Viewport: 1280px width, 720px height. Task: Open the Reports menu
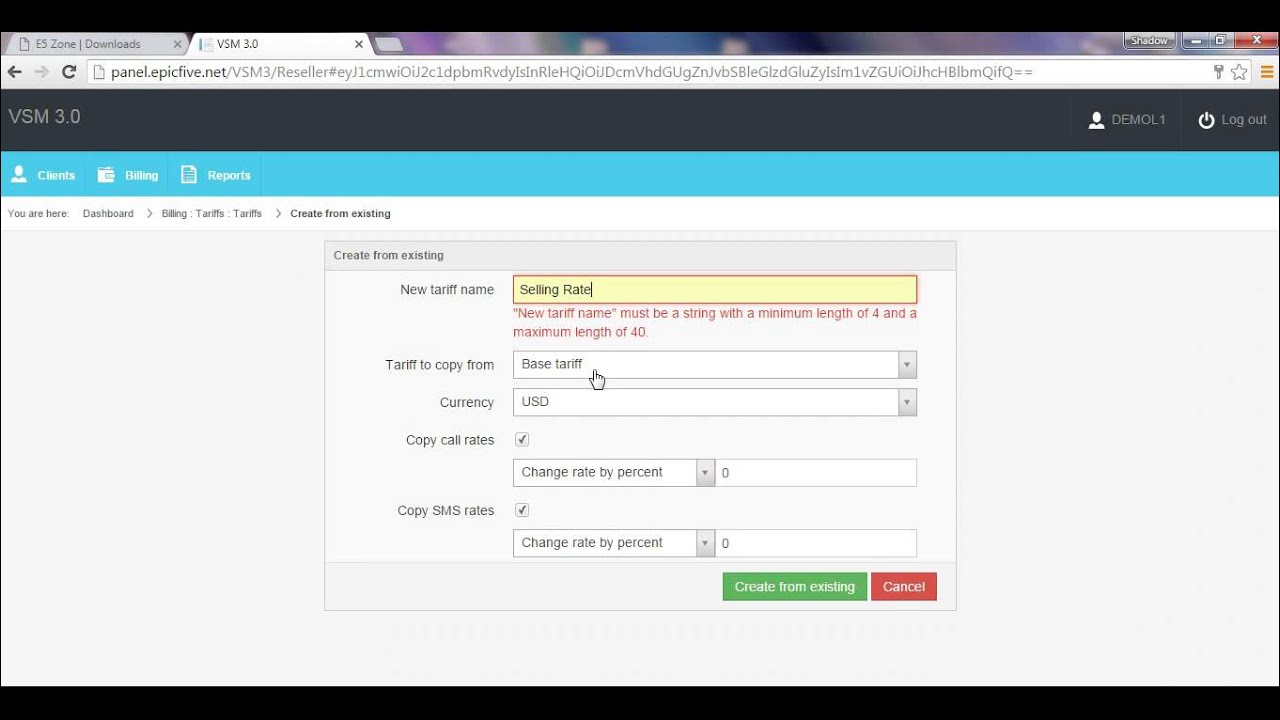pyautogui.click(x=215, y=175)
